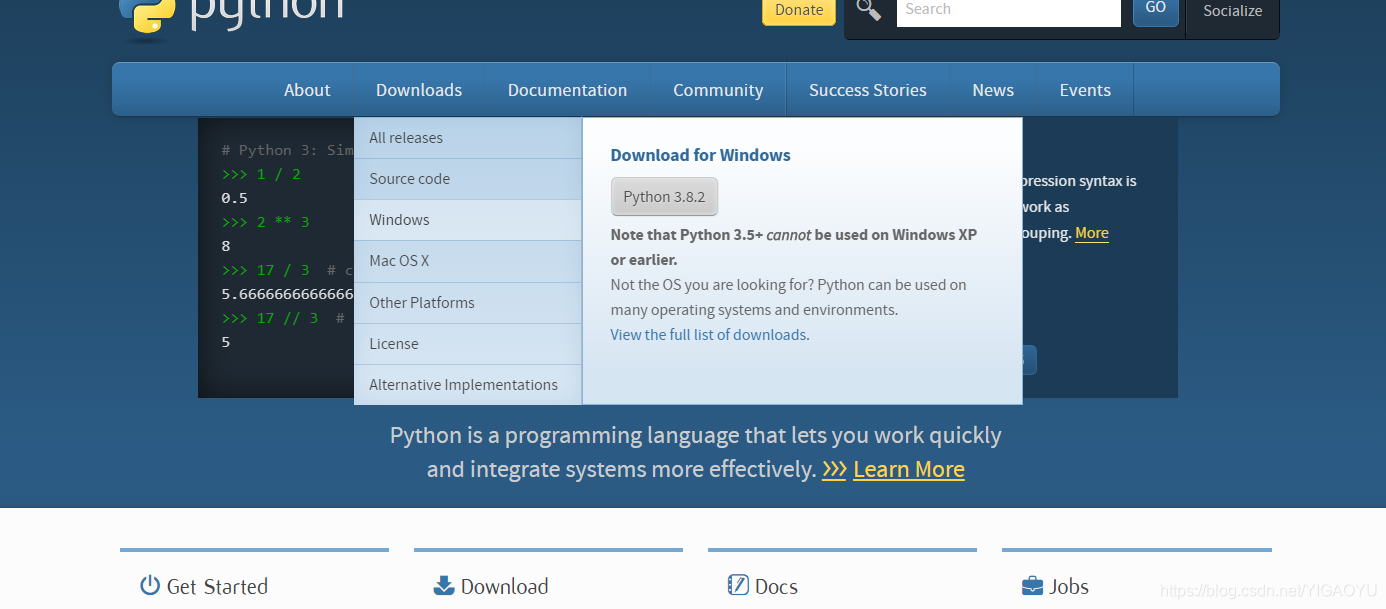Click the Get Started heading
This screenshot has width=1386, height=609.
[x=217, y=587]
